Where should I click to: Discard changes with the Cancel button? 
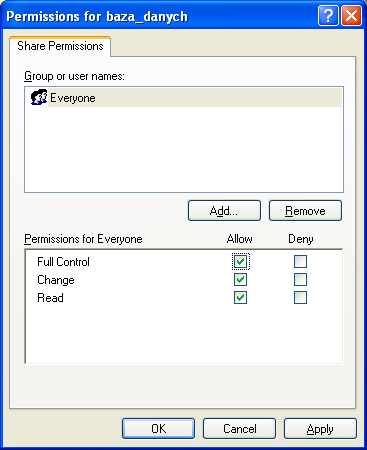coord(239,429)
